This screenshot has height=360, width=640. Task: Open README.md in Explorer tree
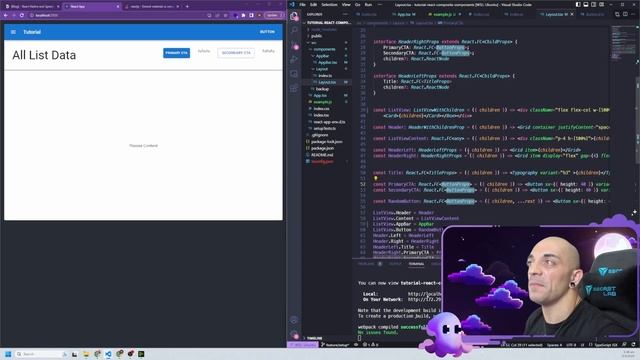coord(322,155)
